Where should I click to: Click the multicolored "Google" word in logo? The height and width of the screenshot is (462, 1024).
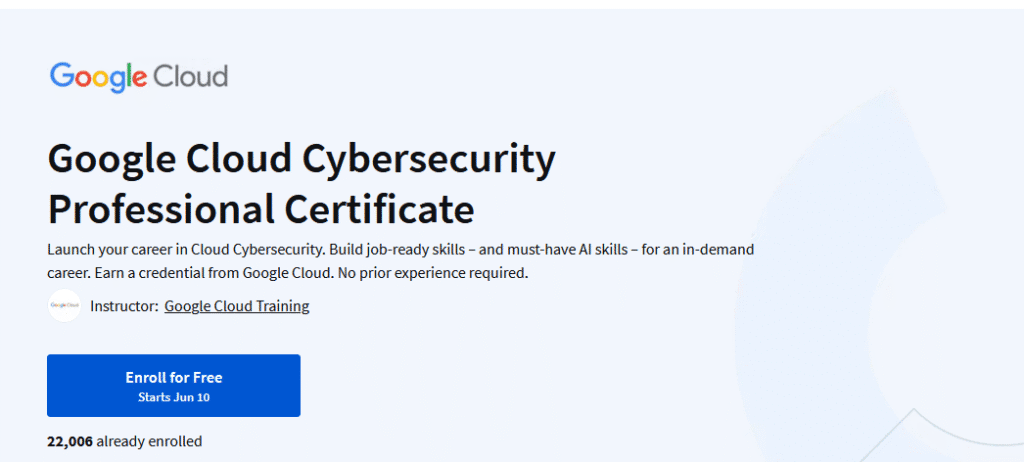[98, 77]
